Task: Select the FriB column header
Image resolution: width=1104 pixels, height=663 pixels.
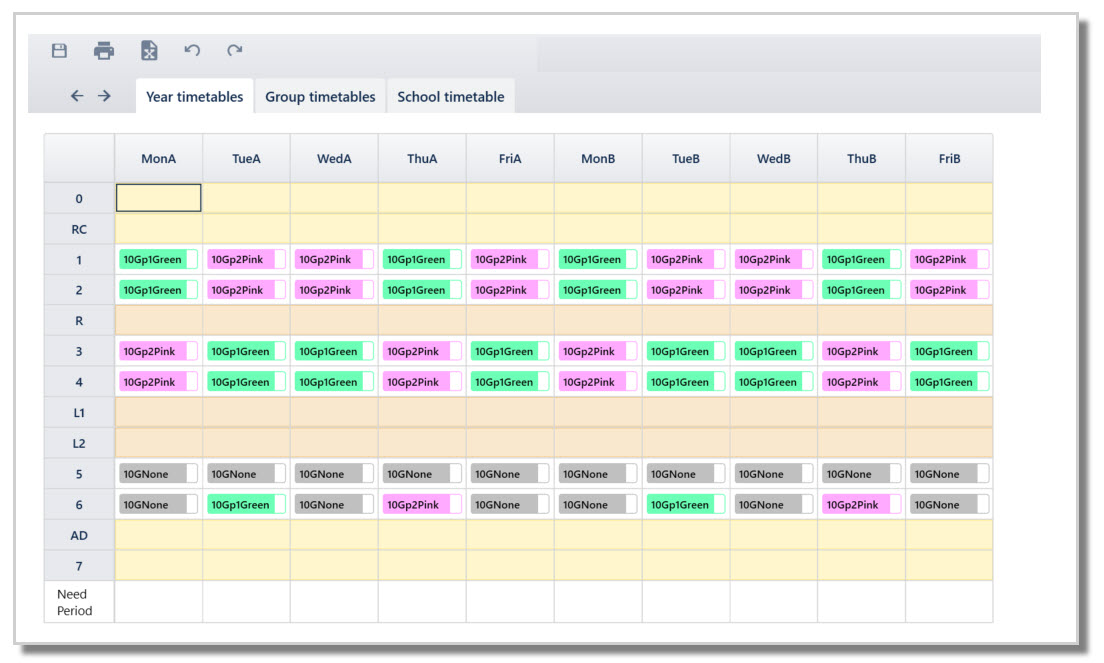Action: (949, 158)
